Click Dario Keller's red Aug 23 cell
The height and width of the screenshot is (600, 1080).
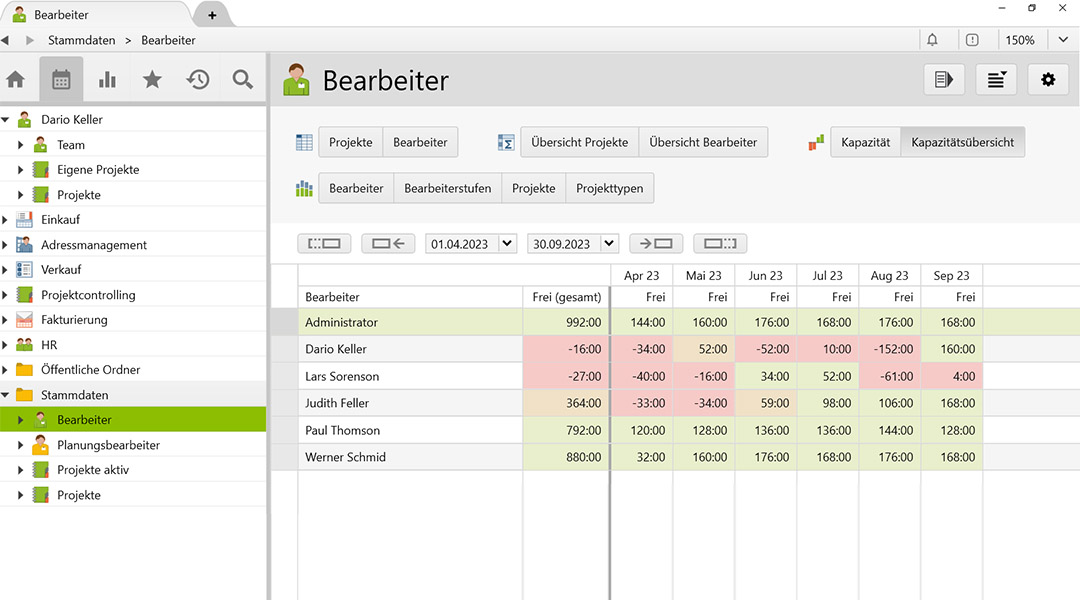(889, 349)
